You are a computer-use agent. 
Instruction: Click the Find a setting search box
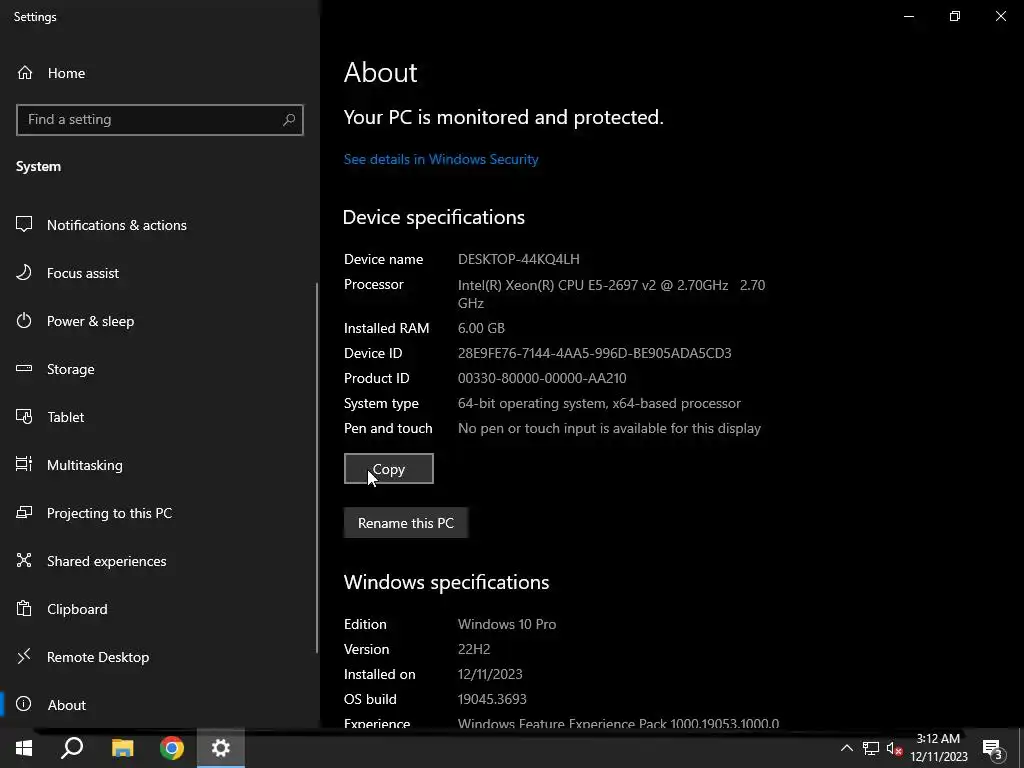pyautogui.click(x=160, y=120)
